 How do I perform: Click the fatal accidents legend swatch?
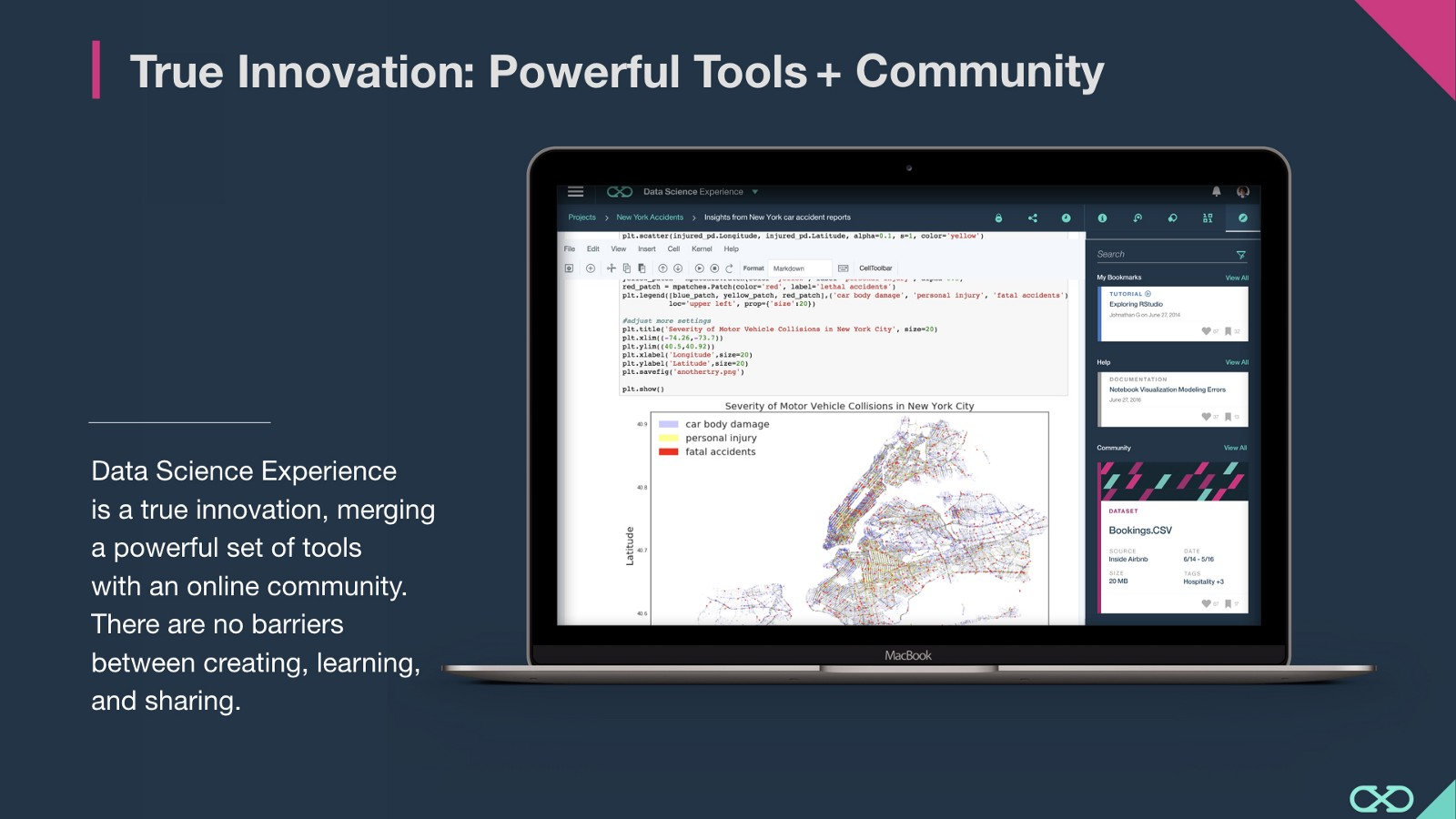coord(669,451)
